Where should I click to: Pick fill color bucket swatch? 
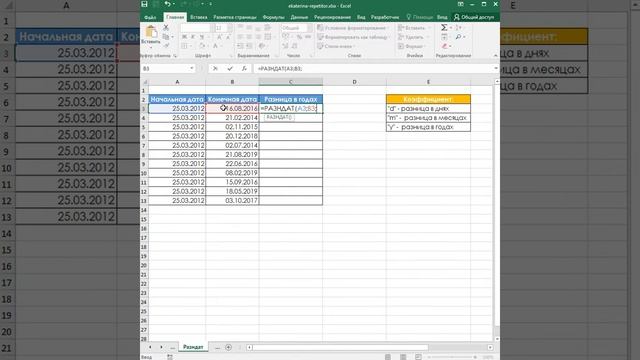[x=202, y=46]
